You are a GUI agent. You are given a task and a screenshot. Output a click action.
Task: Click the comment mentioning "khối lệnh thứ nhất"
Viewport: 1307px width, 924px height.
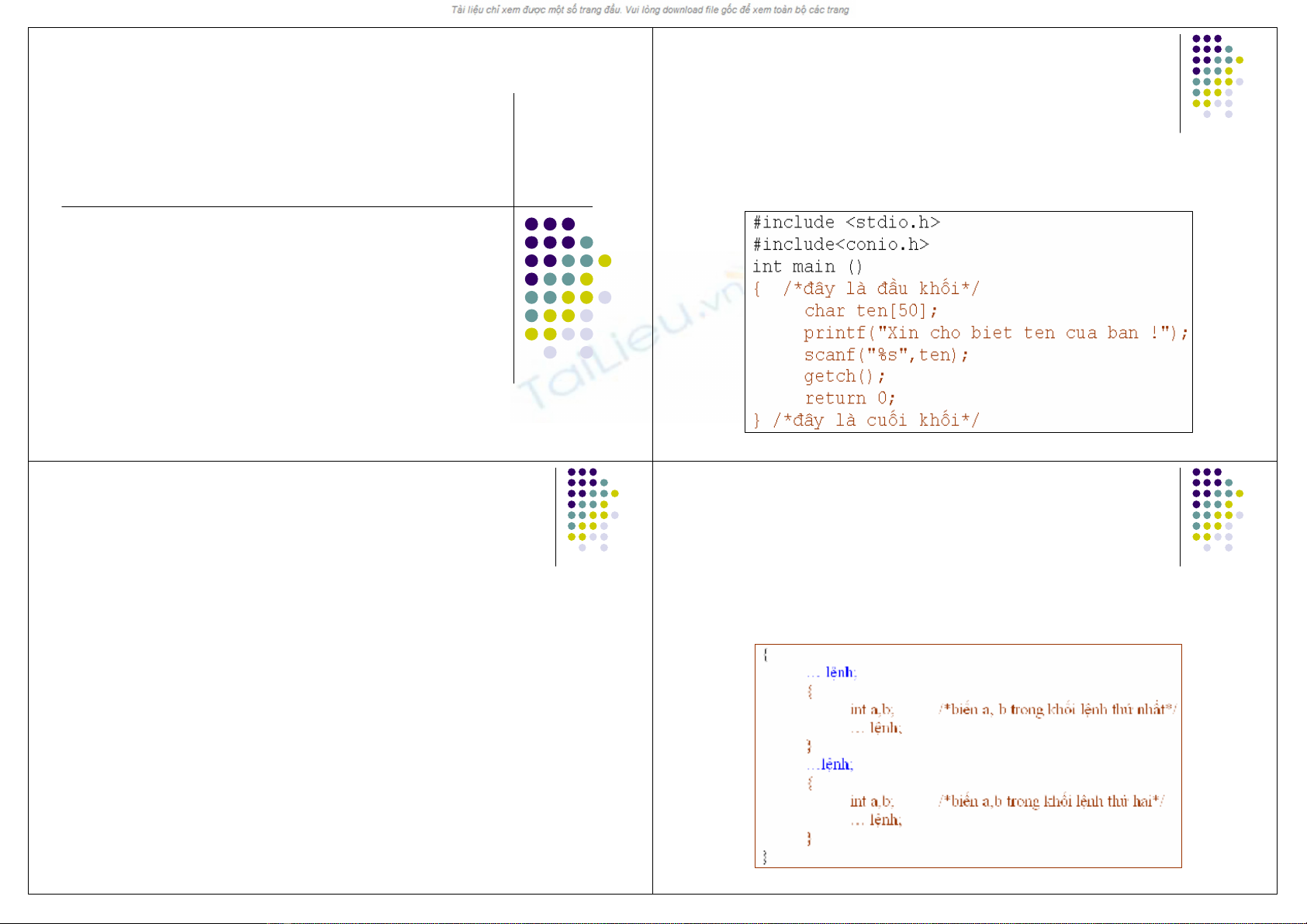pos(1057,709)
